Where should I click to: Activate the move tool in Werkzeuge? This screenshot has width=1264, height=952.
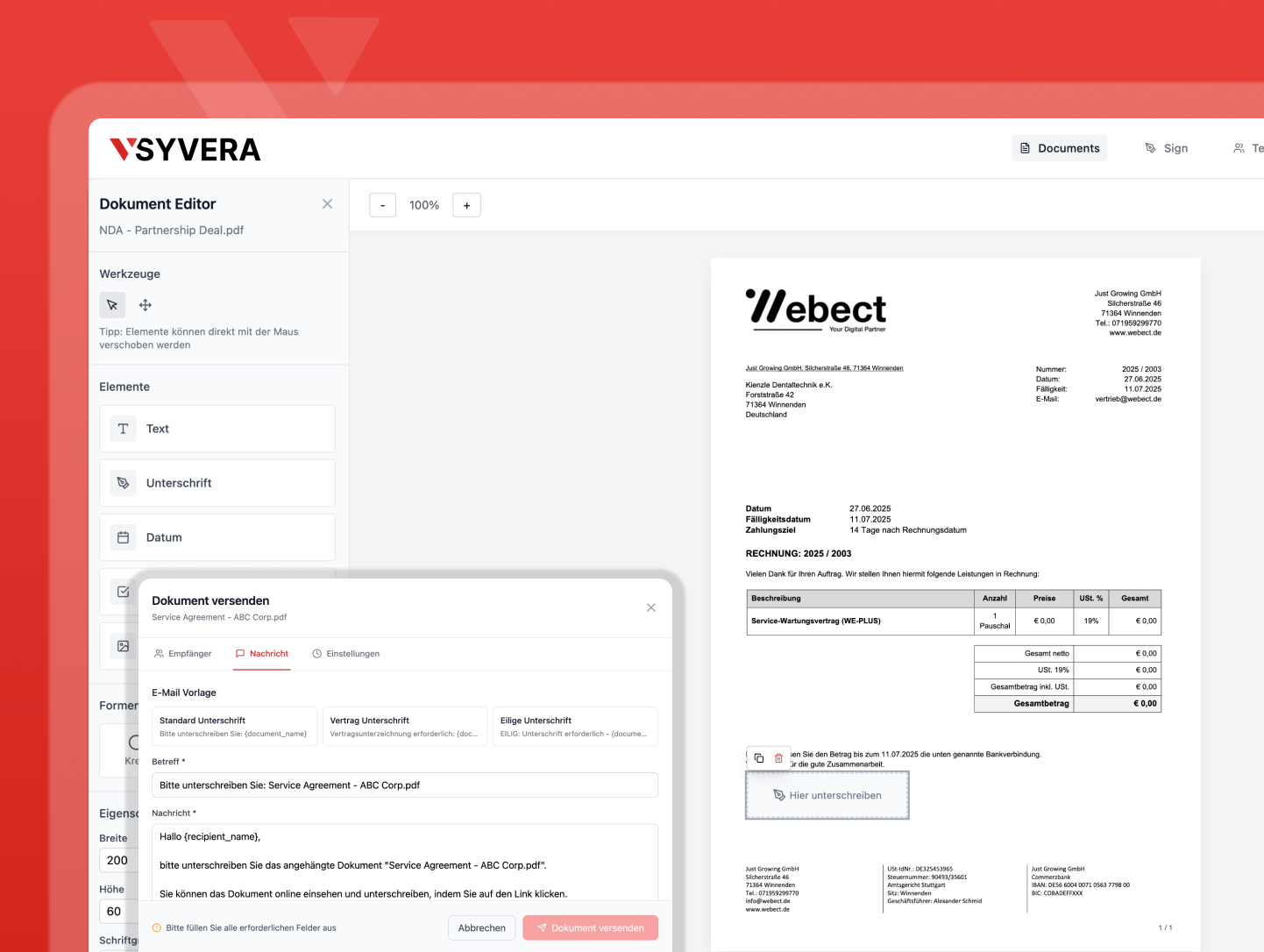click(146, 305)
